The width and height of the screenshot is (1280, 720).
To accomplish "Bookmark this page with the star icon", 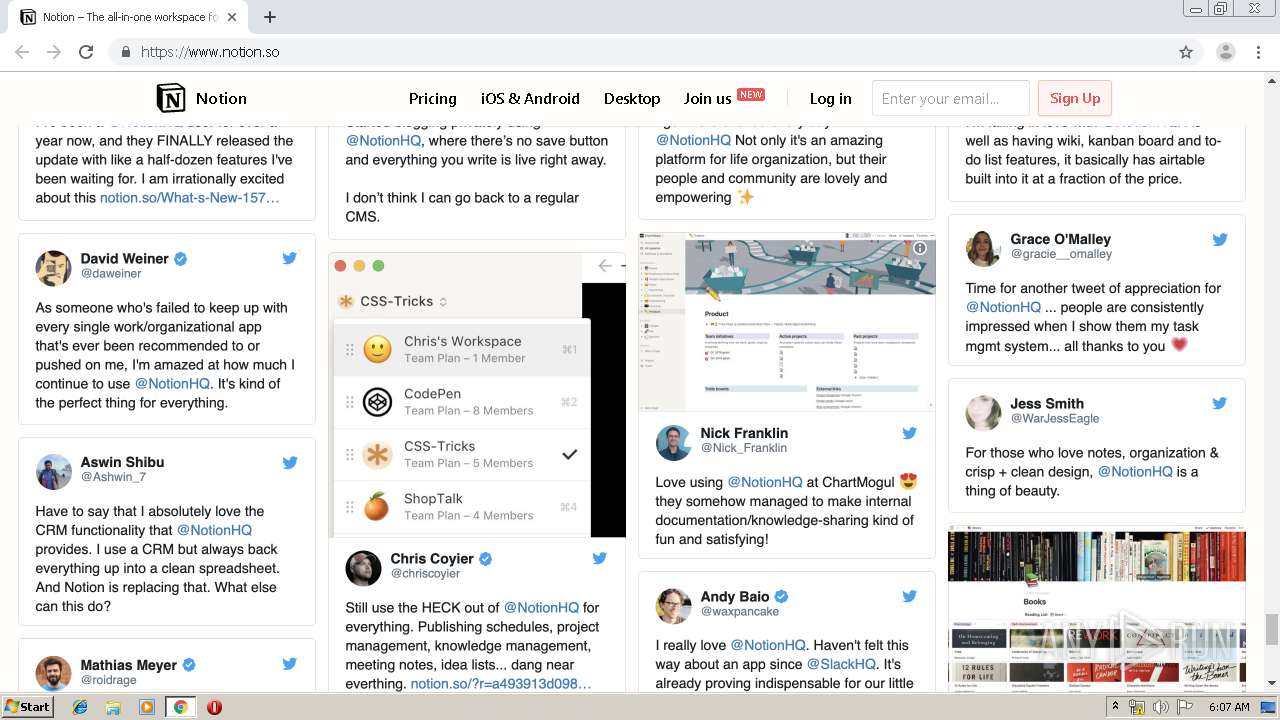I will point(1186,52).
